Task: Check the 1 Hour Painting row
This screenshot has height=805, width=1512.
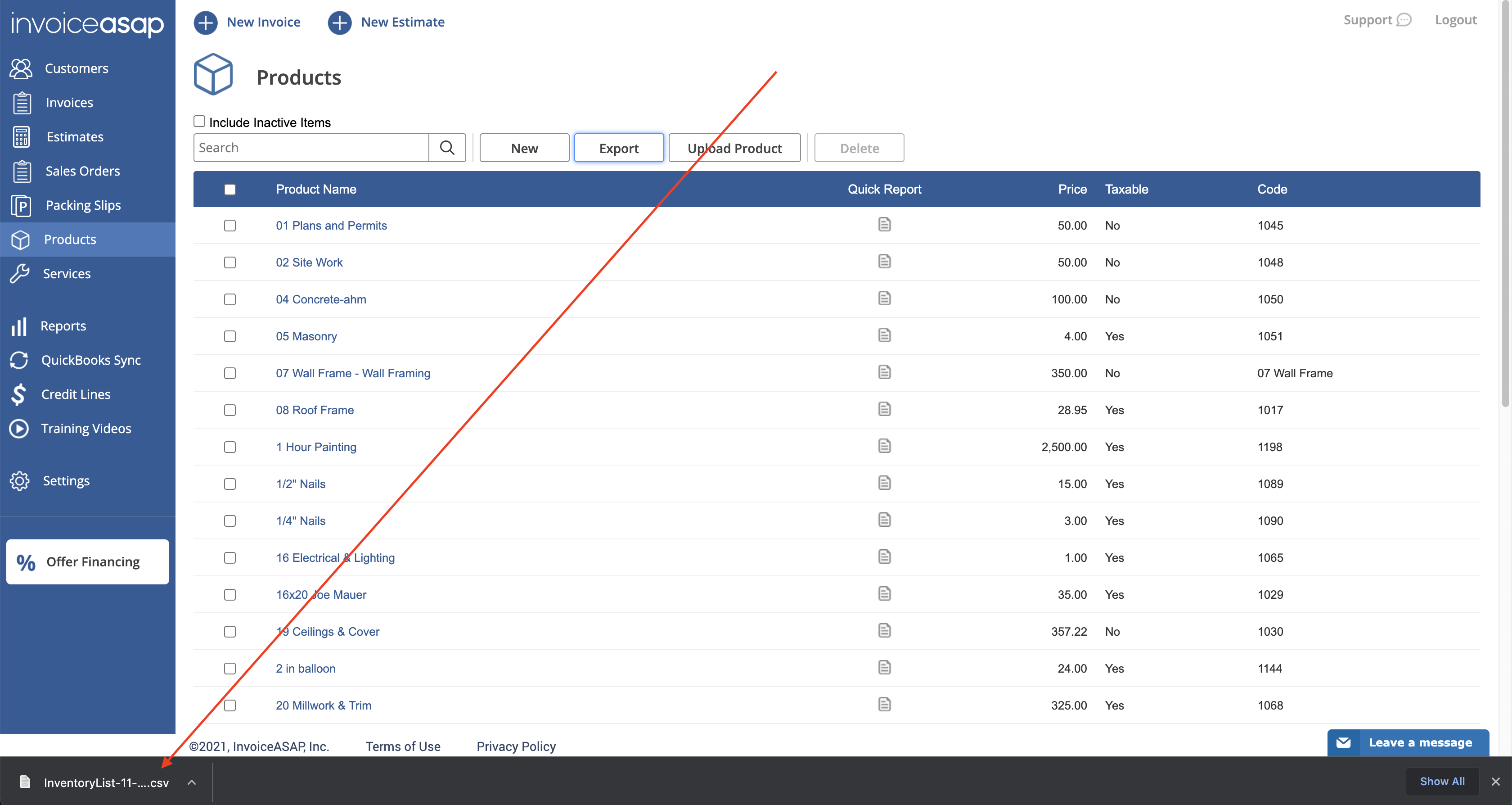Action: tap(230, 448)
